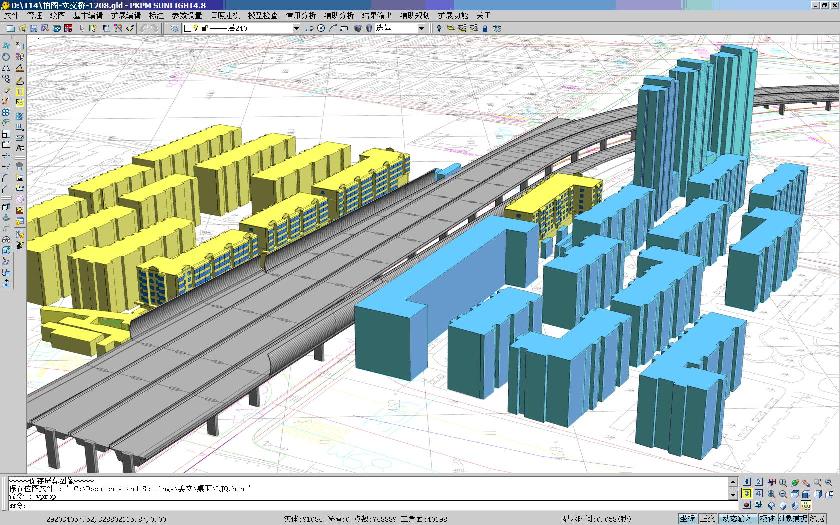This screenshot has height=525, width=840.
Task: Open the 文件 (File) menu
Action: [x=10, y=16]
